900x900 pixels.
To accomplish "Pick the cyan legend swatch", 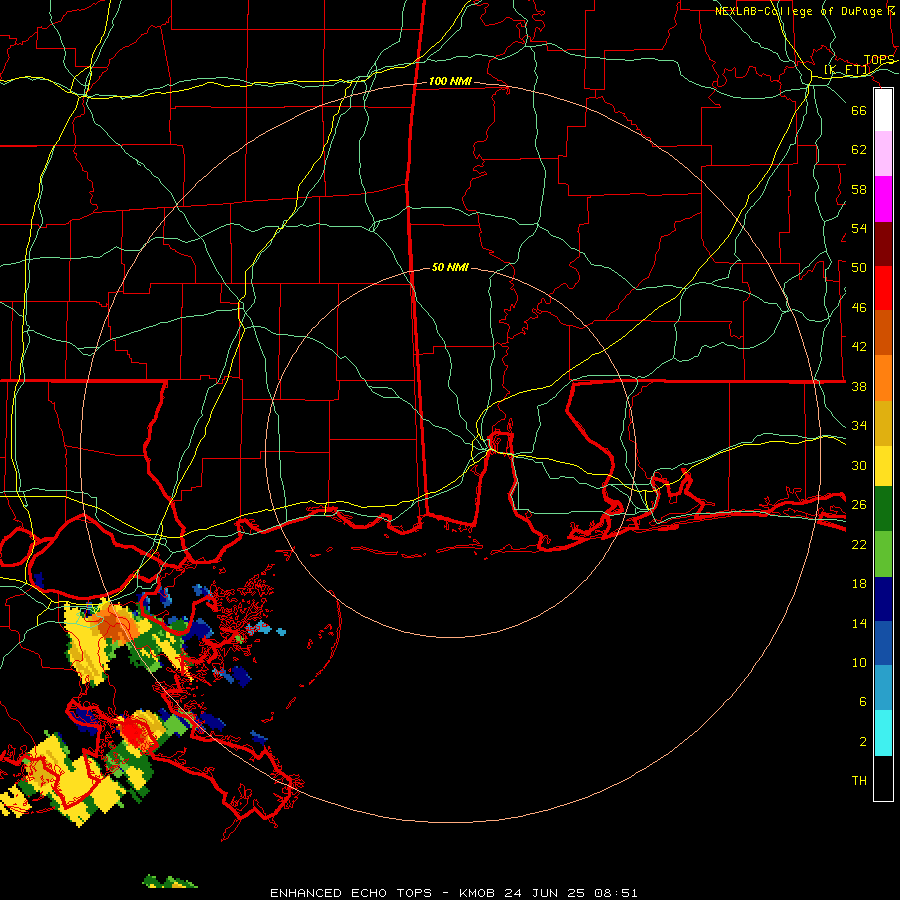I will point(883,733).
